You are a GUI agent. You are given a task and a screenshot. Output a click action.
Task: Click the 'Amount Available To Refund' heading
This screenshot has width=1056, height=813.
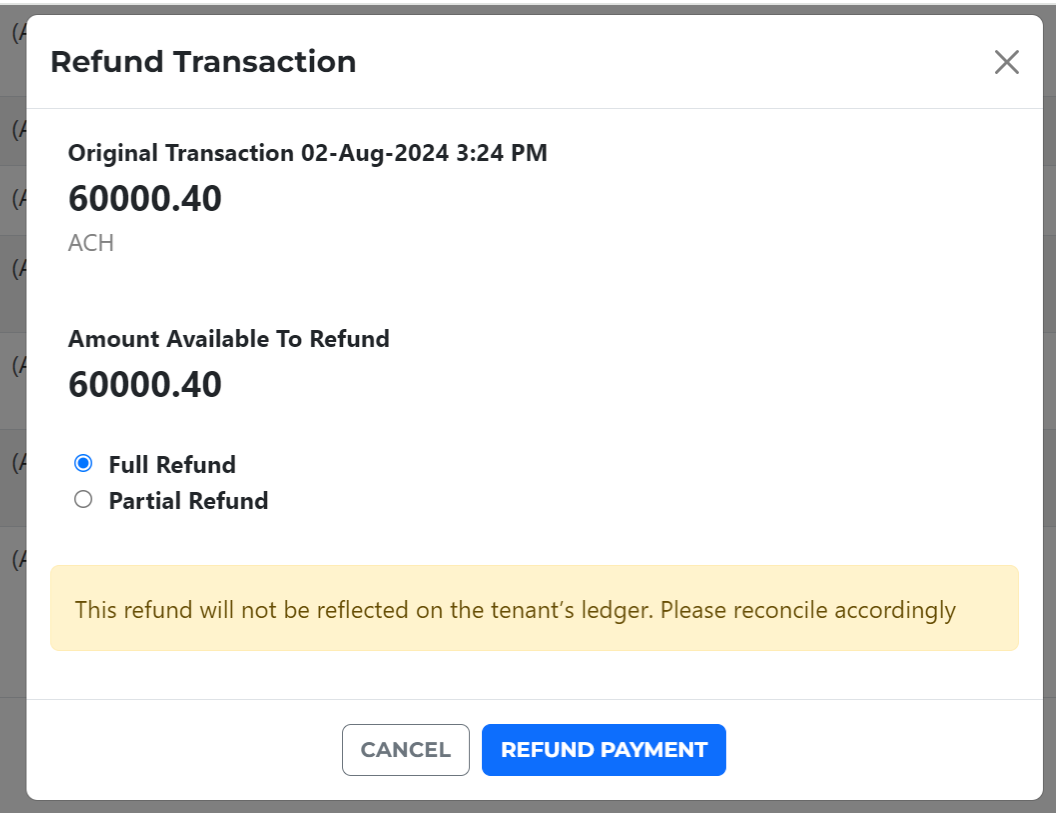229,339
